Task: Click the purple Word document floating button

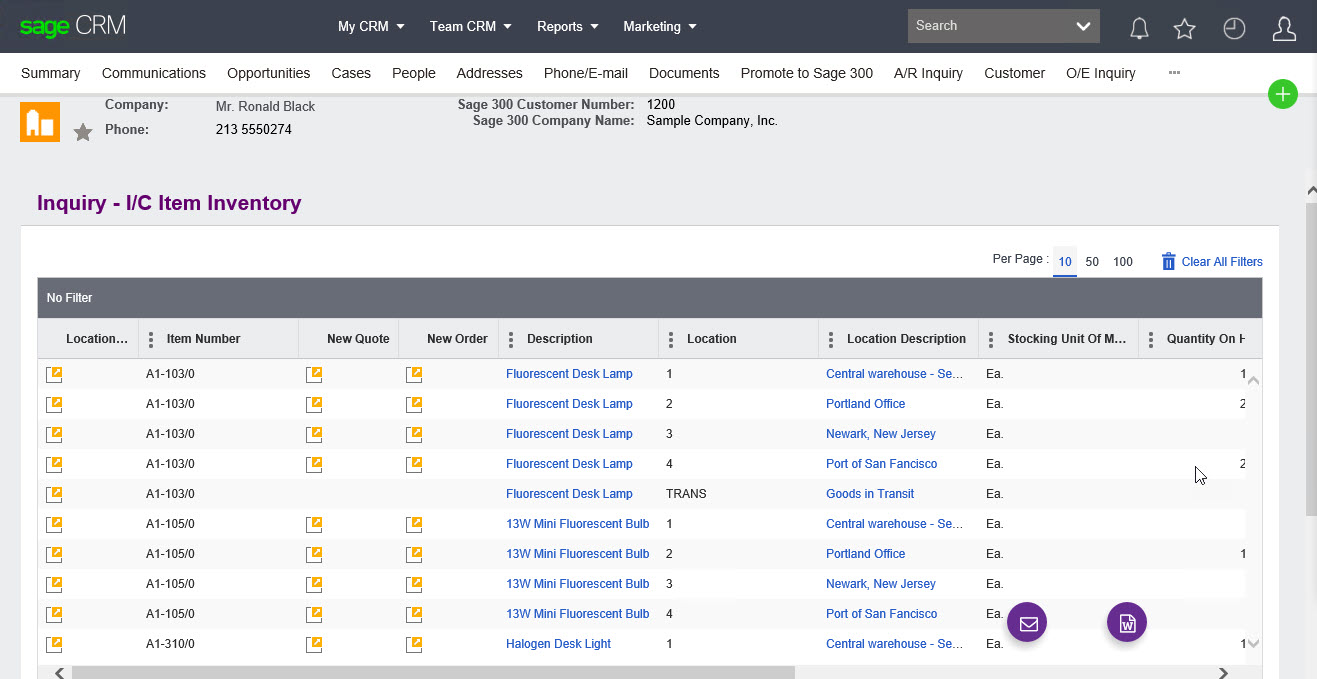Action: point(1127,623)
